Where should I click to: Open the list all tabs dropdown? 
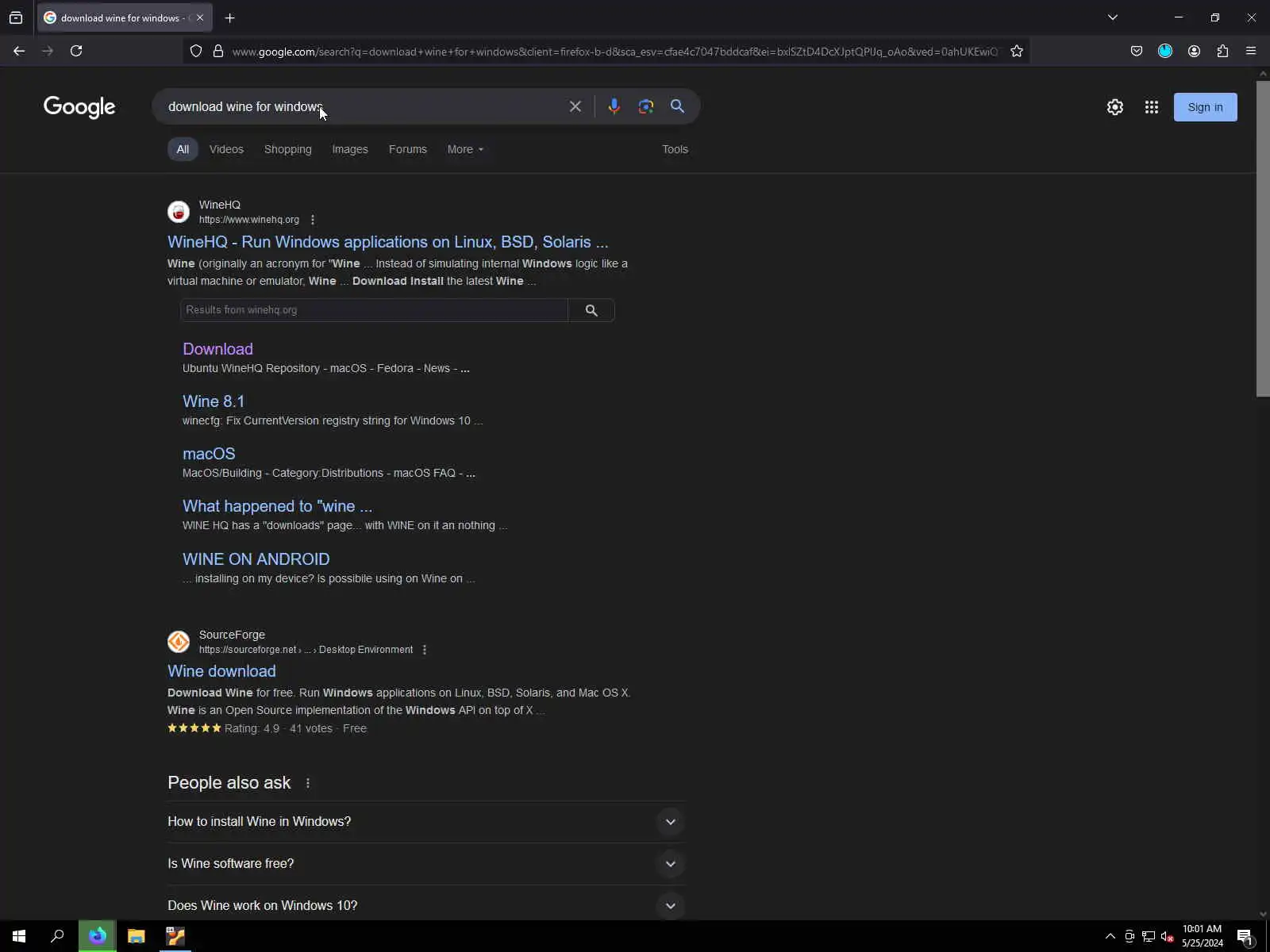(1113, 17)
